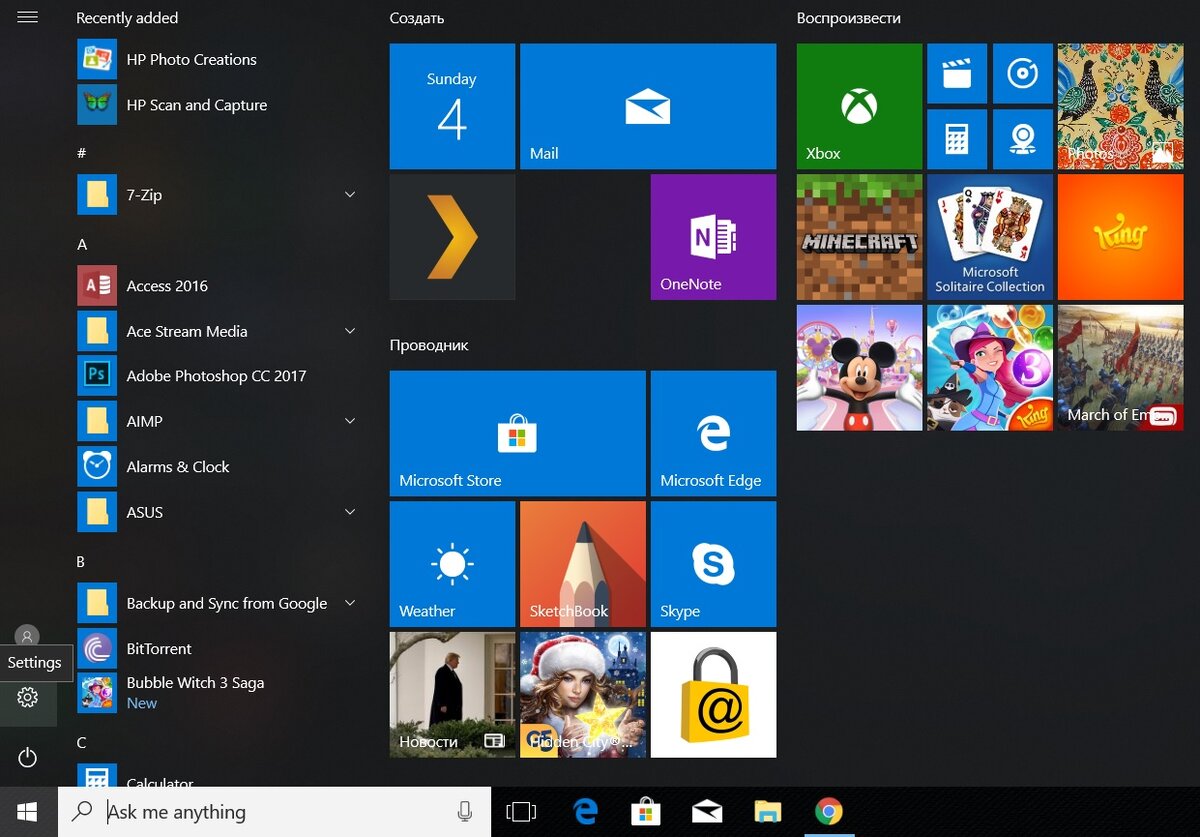1200x837 pixels.
Task: Open Microsoft Store from the taskbar
Action: (646, 812)
